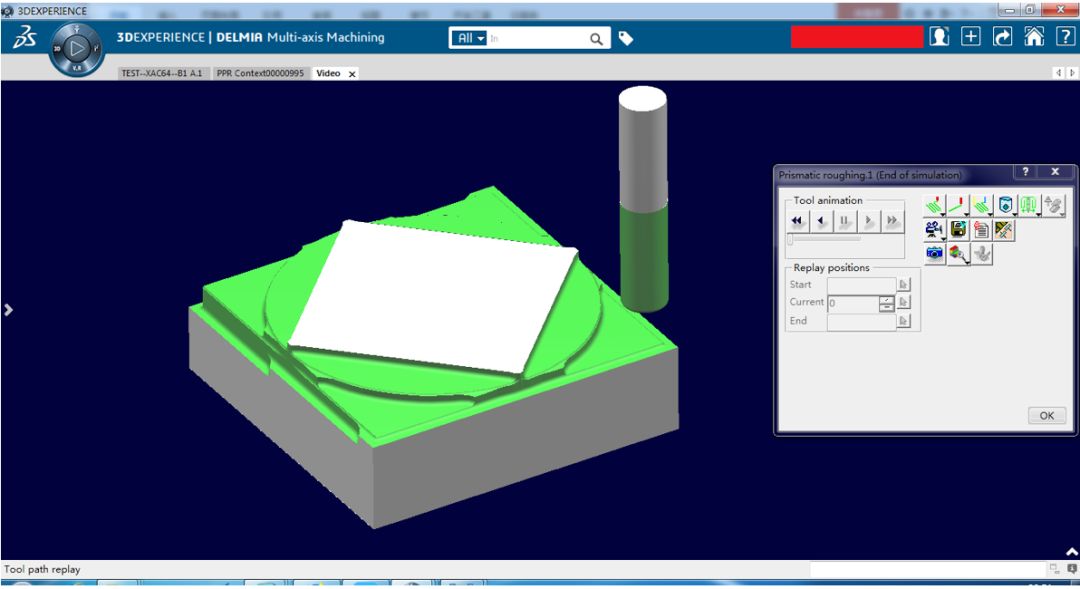Click the magnifying glass search icon
The image size is (1080, 589).
[x=596, y=39]
